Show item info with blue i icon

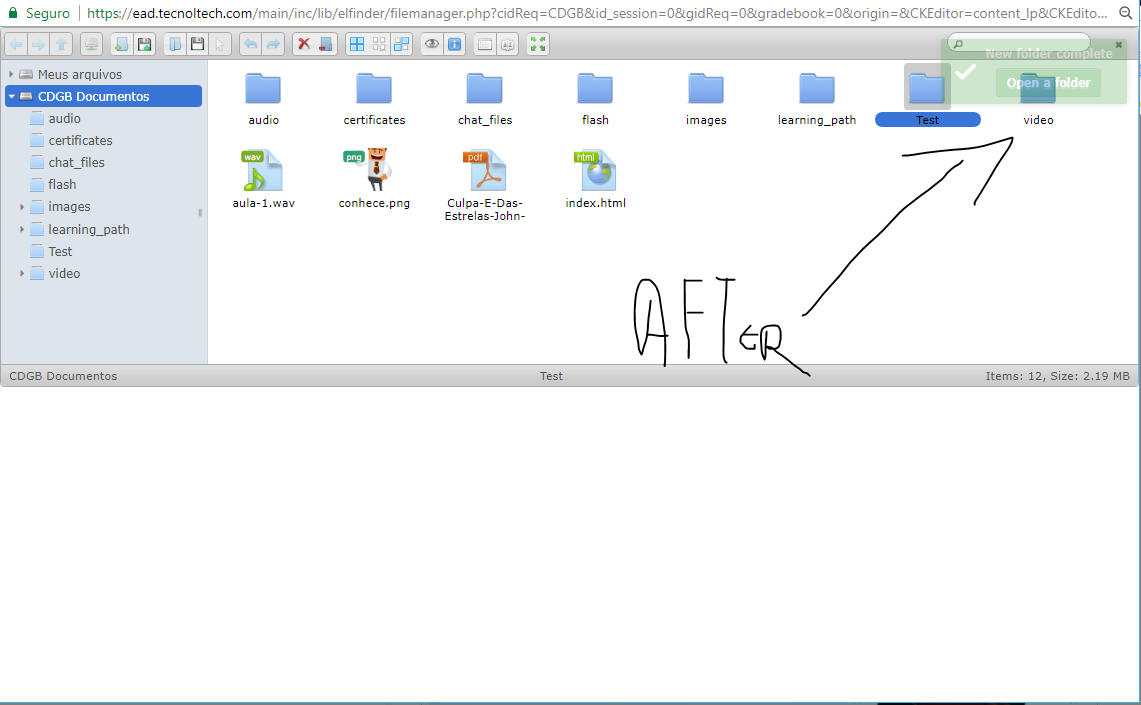point(455,44)
